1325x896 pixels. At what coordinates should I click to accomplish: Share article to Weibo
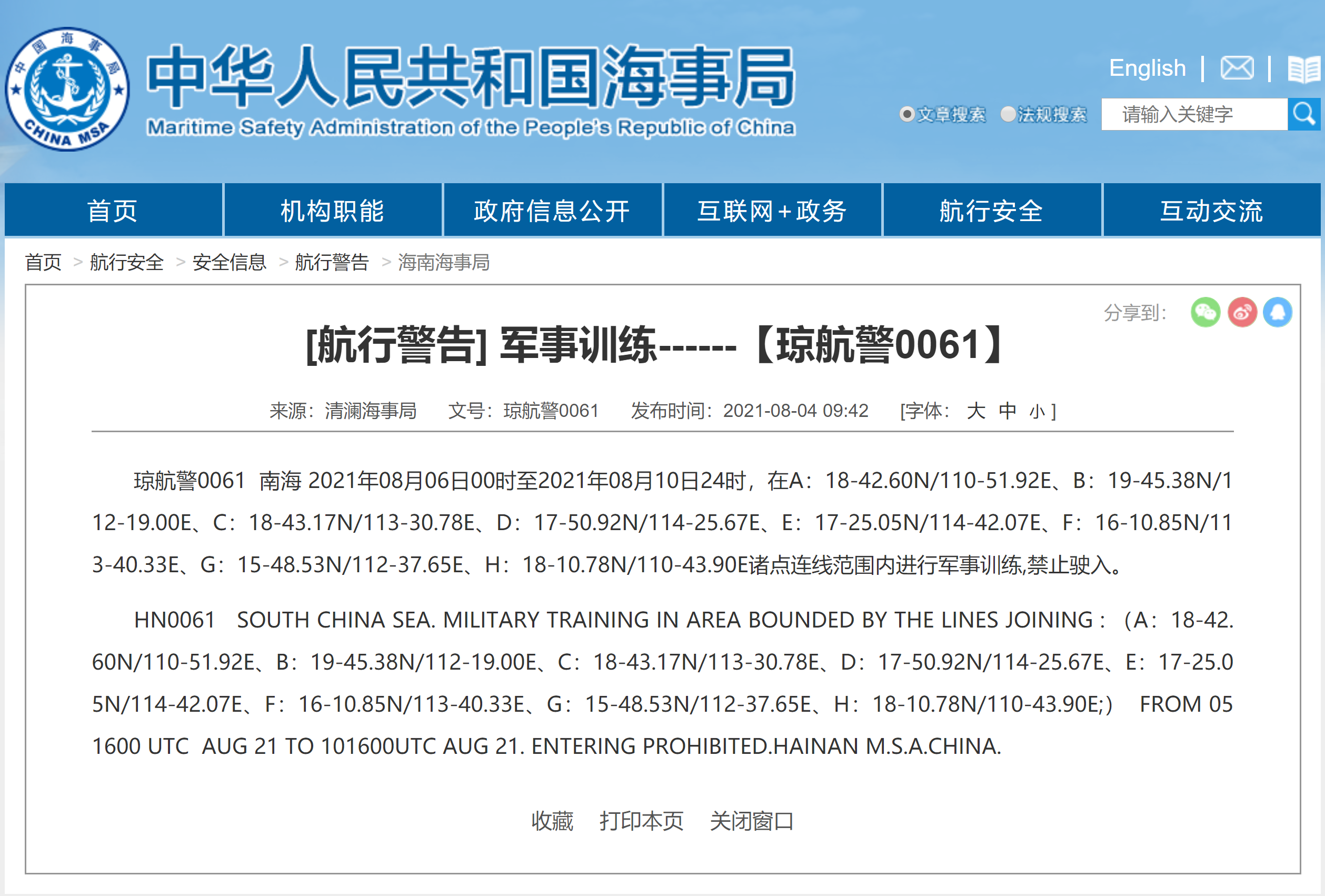click(x=1242, y=312)
